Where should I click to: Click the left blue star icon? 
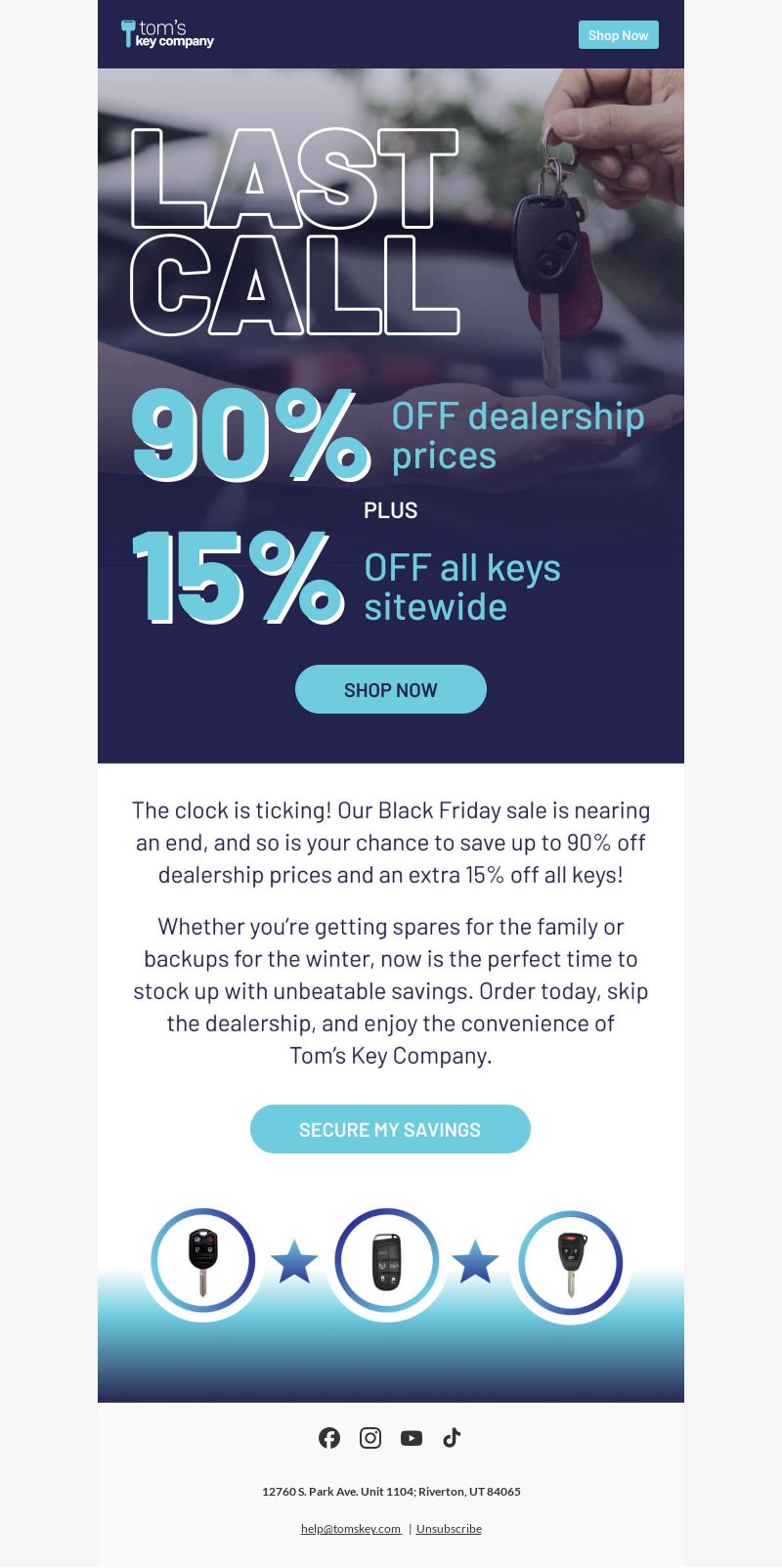[x=294, y=1261]
